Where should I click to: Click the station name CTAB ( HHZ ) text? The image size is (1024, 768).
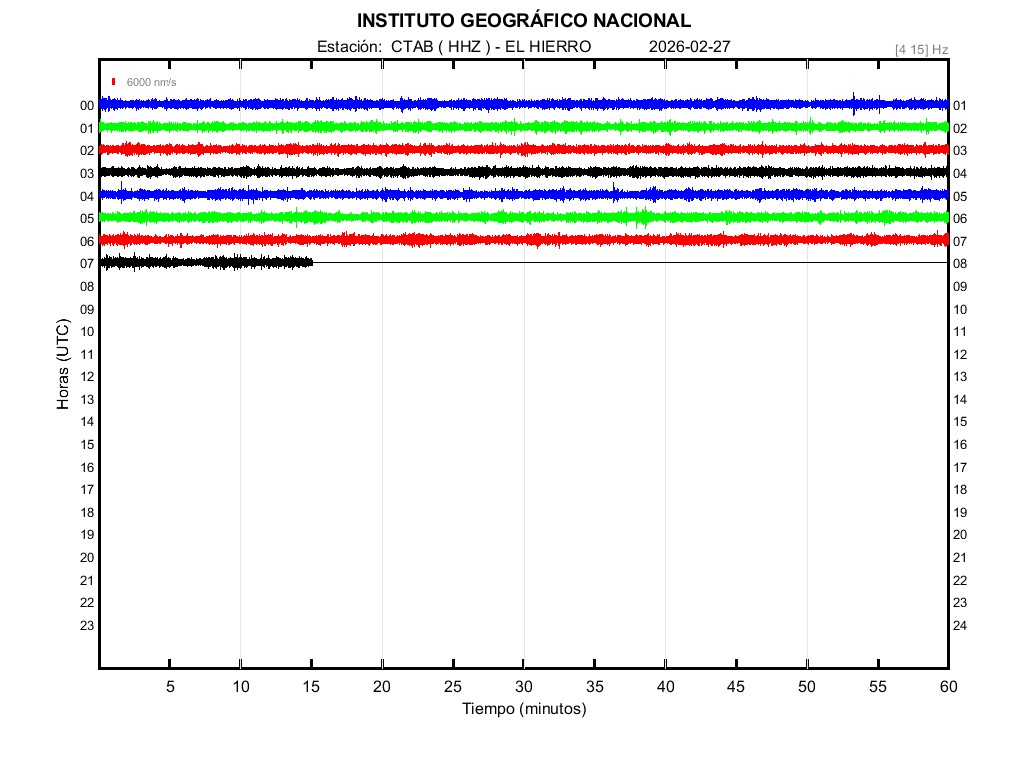pyautogui.click(x=440, y=47)
